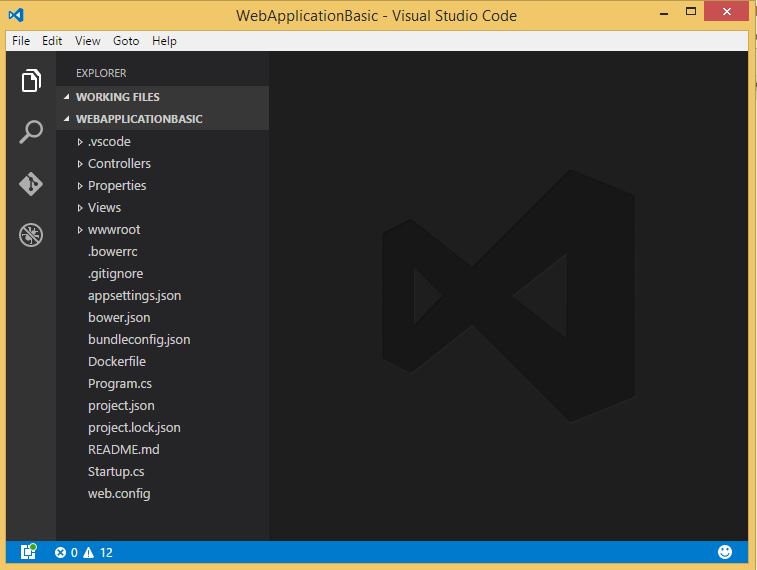Collapse the Working Files section
Image resolution: width=757 pixels, height=570 pixels.
pyautogui.click(x=67, y=97)
